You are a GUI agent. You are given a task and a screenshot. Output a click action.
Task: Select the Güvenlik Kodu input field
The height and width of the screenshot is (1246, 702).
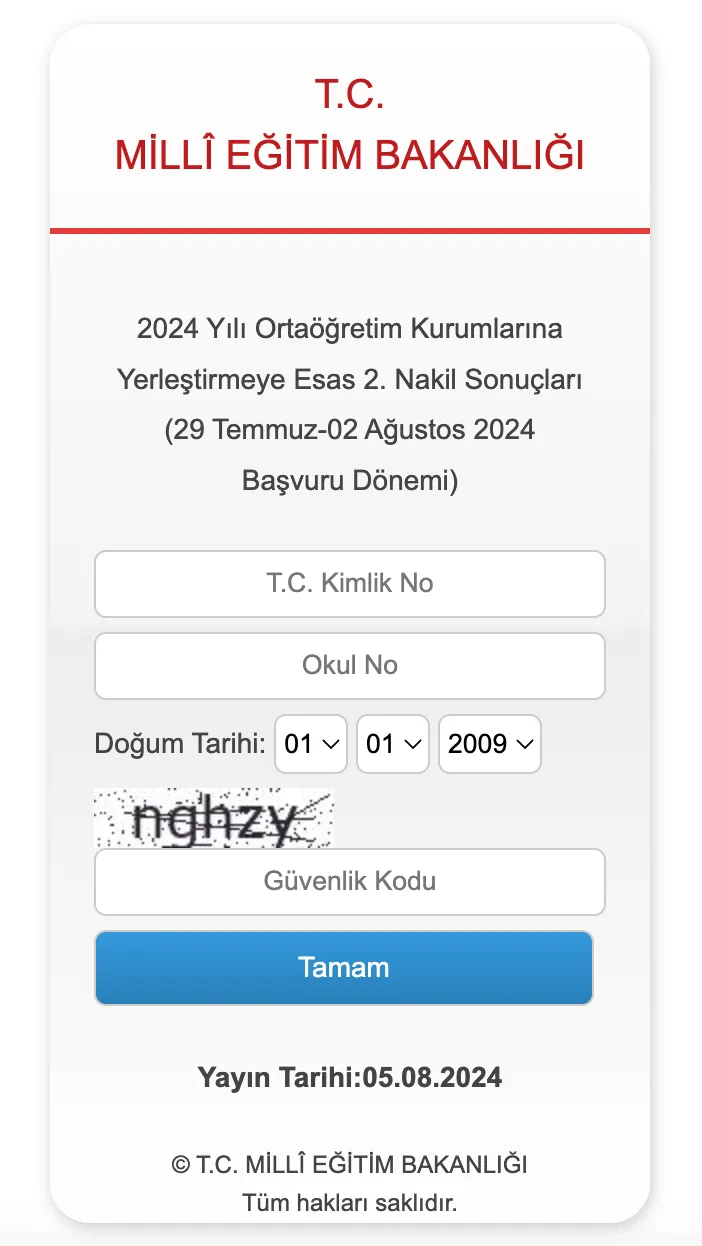tap(350, 882)
